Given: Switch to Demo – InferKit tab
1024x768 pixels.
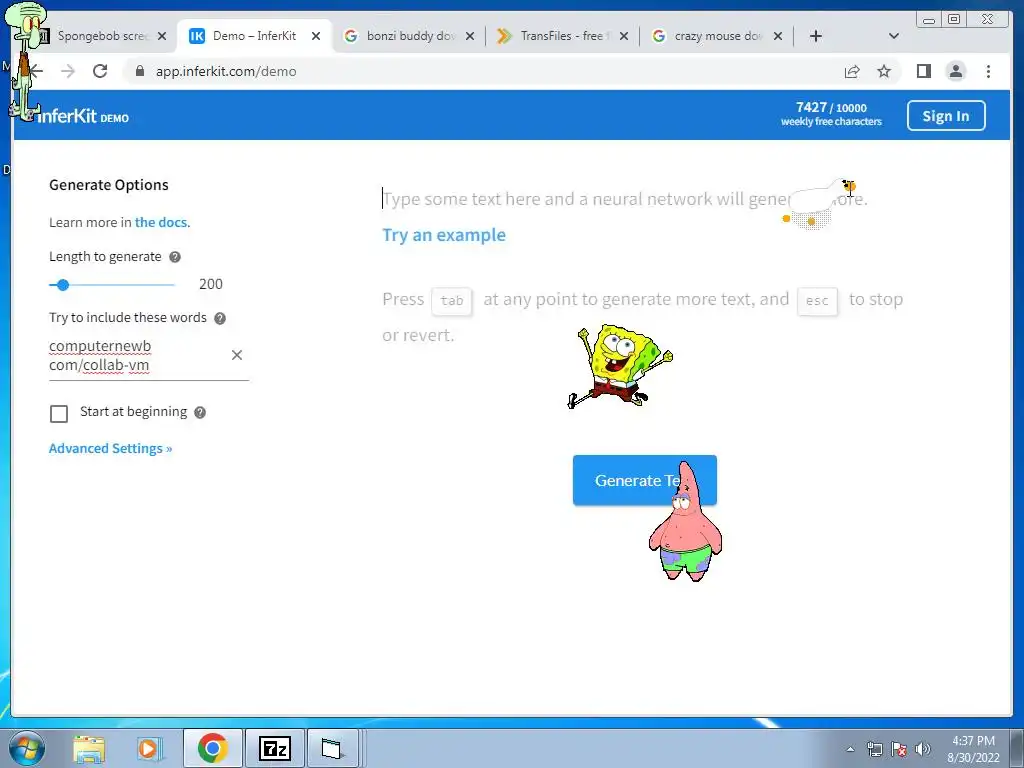Looking at the screenshot, I should click(254, 36).
